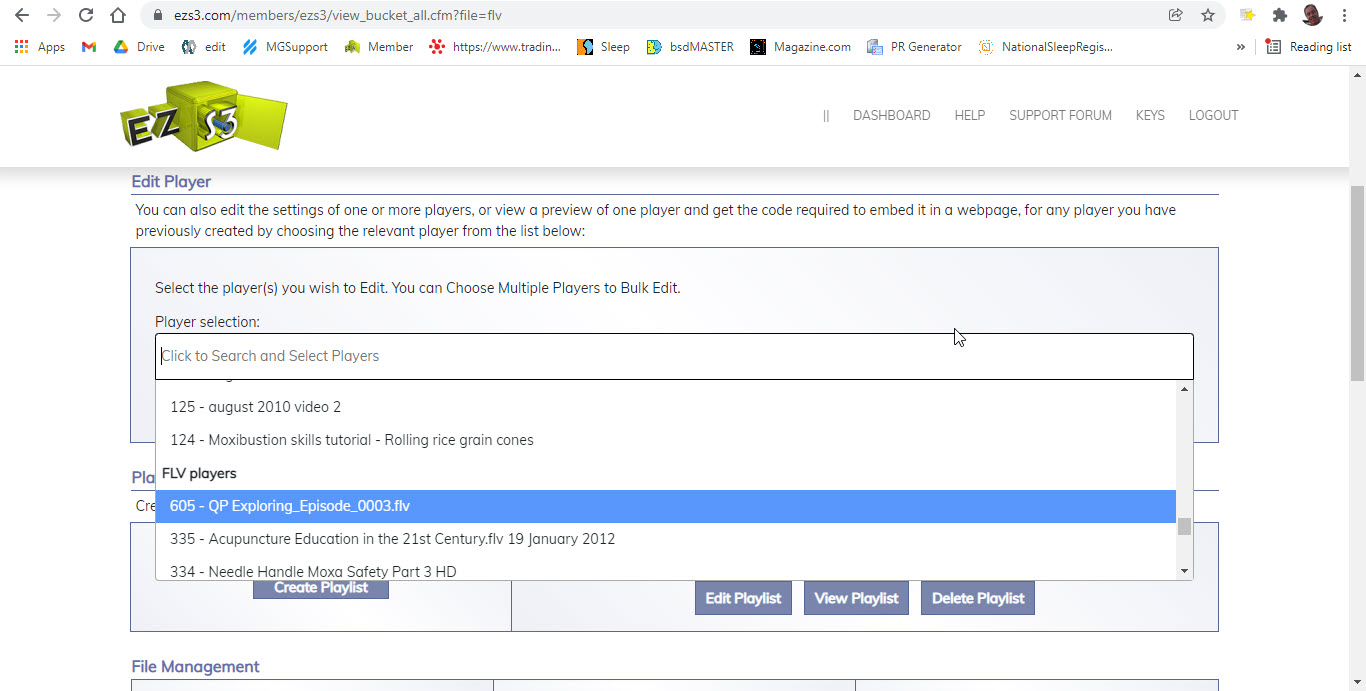Image resolution: width=1366 pixels, height=691 pixels.
Task: Click the page vertical scrollbar thumb
Action: point(1357,283)
